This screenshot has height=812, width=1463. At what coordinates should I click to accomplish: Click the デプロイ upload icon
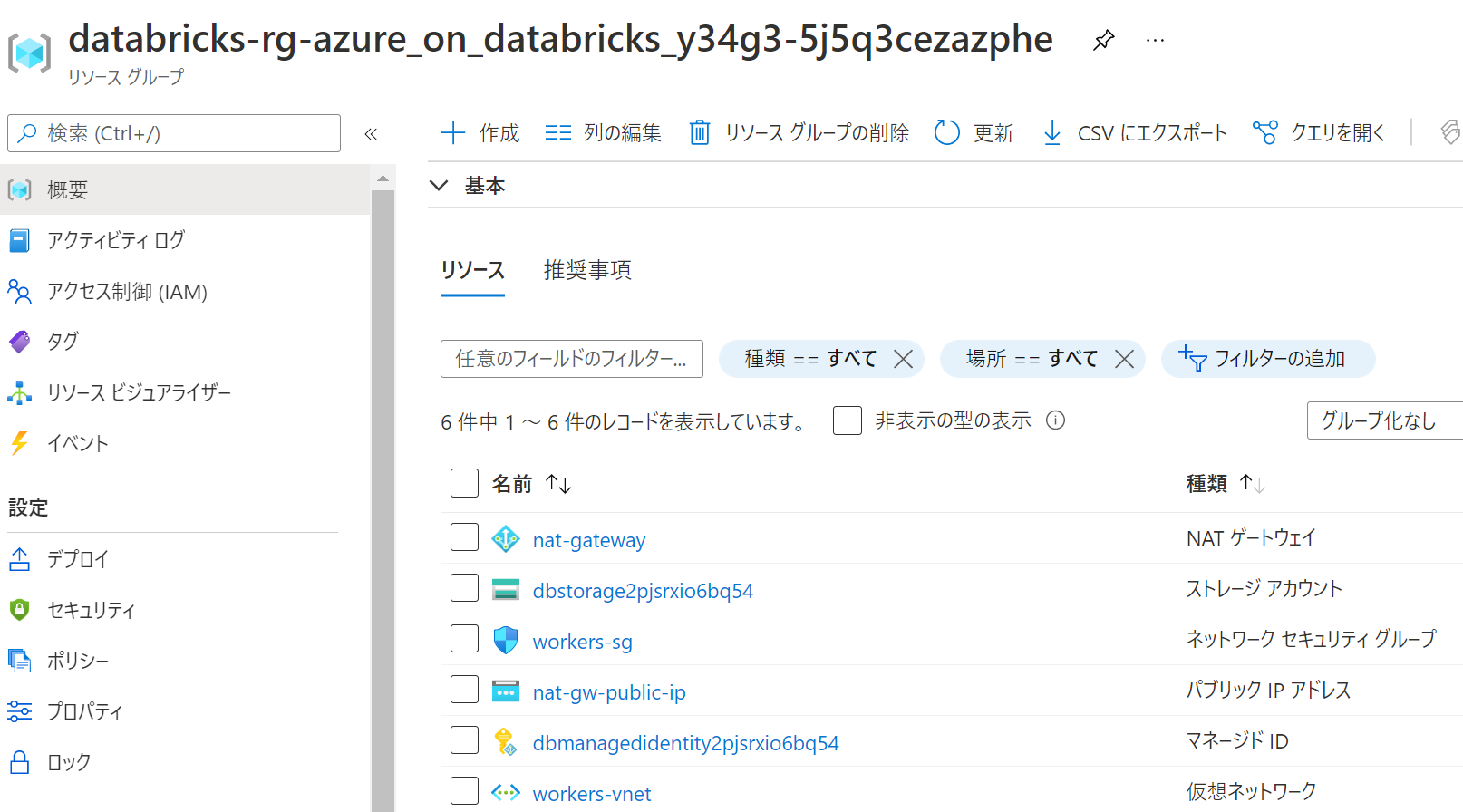click(x=19, y=559)
